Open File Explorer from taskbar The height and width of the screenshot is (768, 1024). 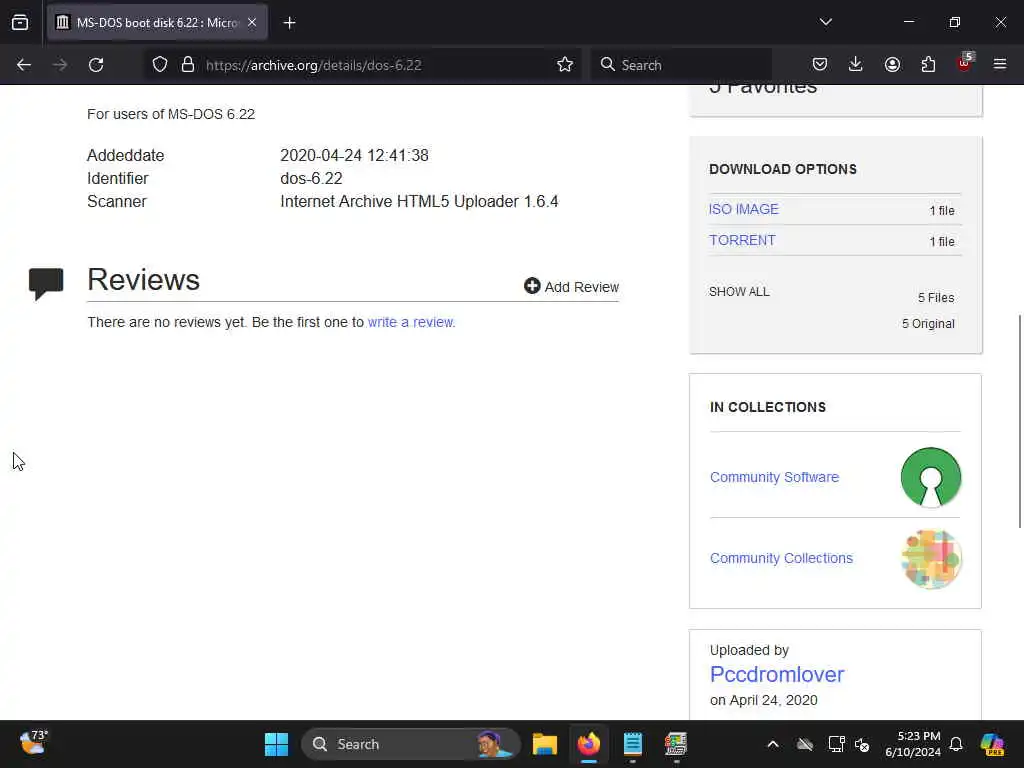(544, 744)
